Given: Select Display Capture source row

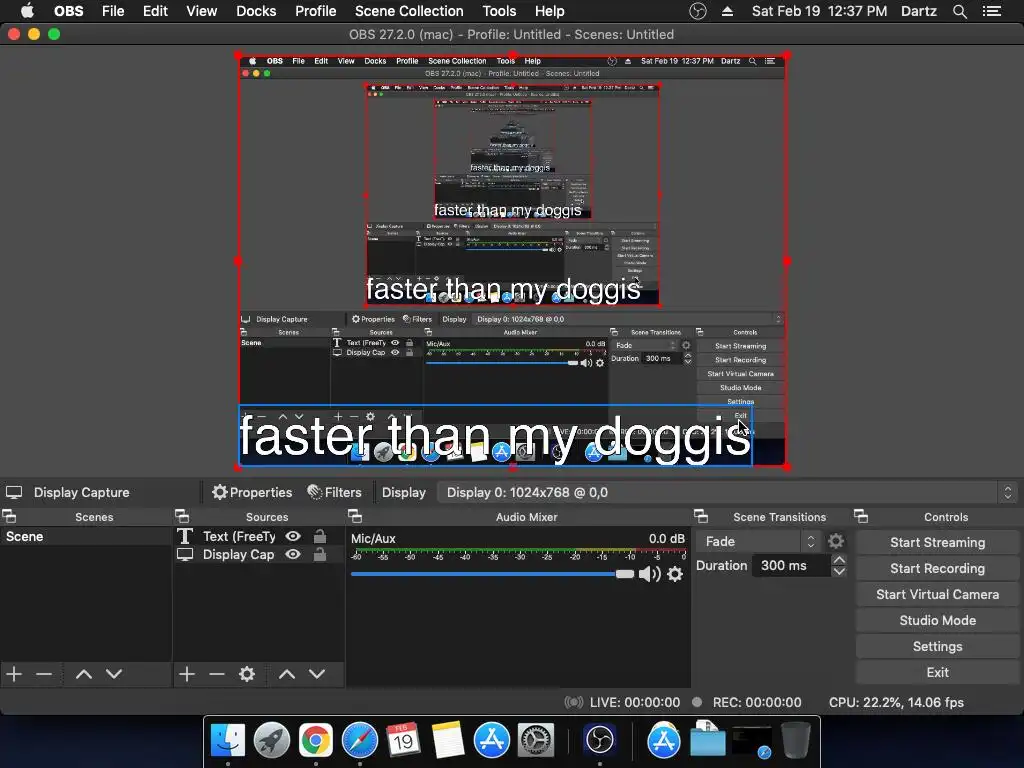Looking at the screenshot, I should (x=259, y=554).
